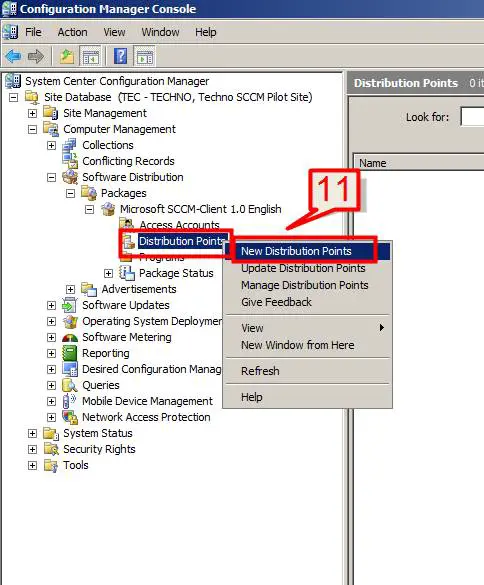Toggle the Show/Hide Action Pane icon

[145, 57]
